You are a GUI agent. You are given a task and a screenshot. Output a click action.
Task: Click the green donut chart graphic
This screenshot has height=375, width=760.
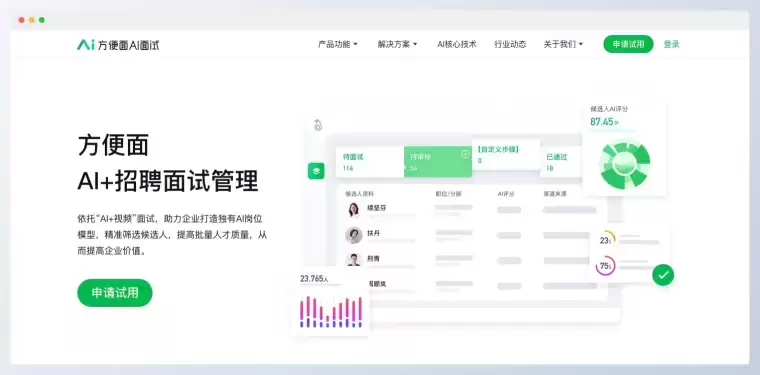pos(624,164)
